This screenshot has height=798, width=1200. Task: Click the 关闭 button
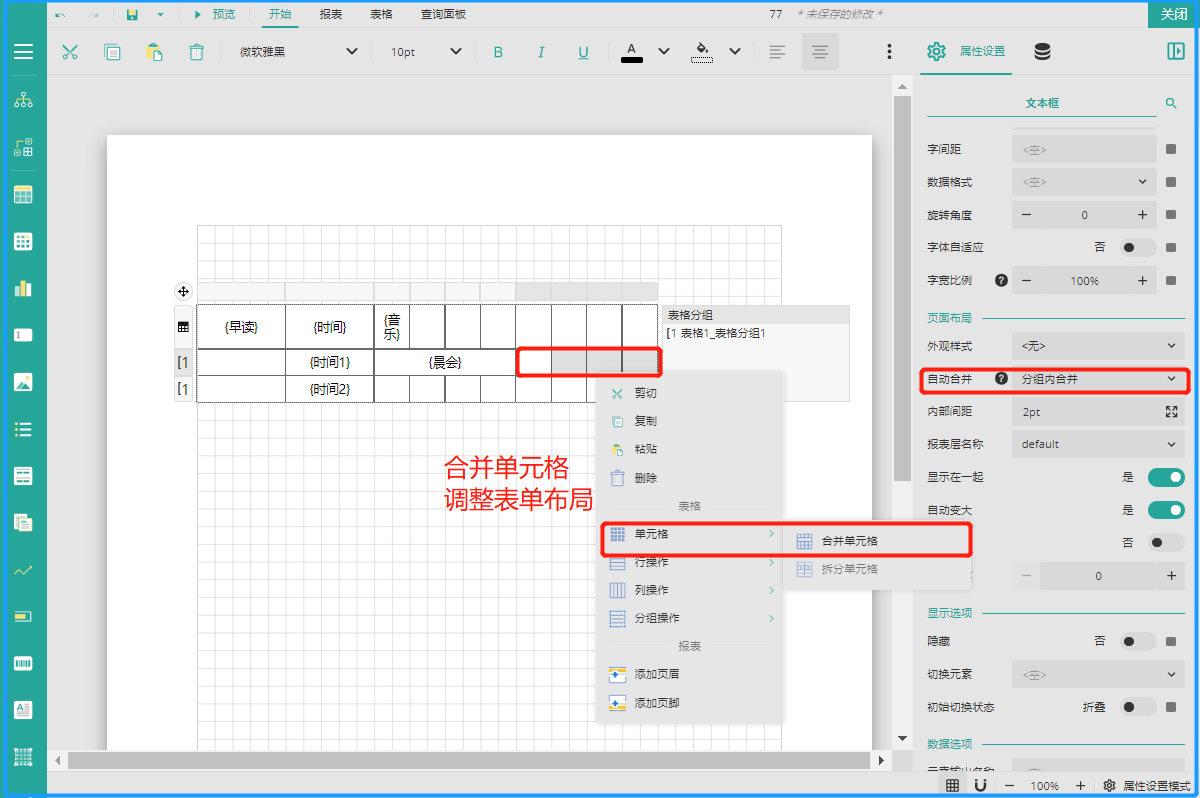[1174, 14]
